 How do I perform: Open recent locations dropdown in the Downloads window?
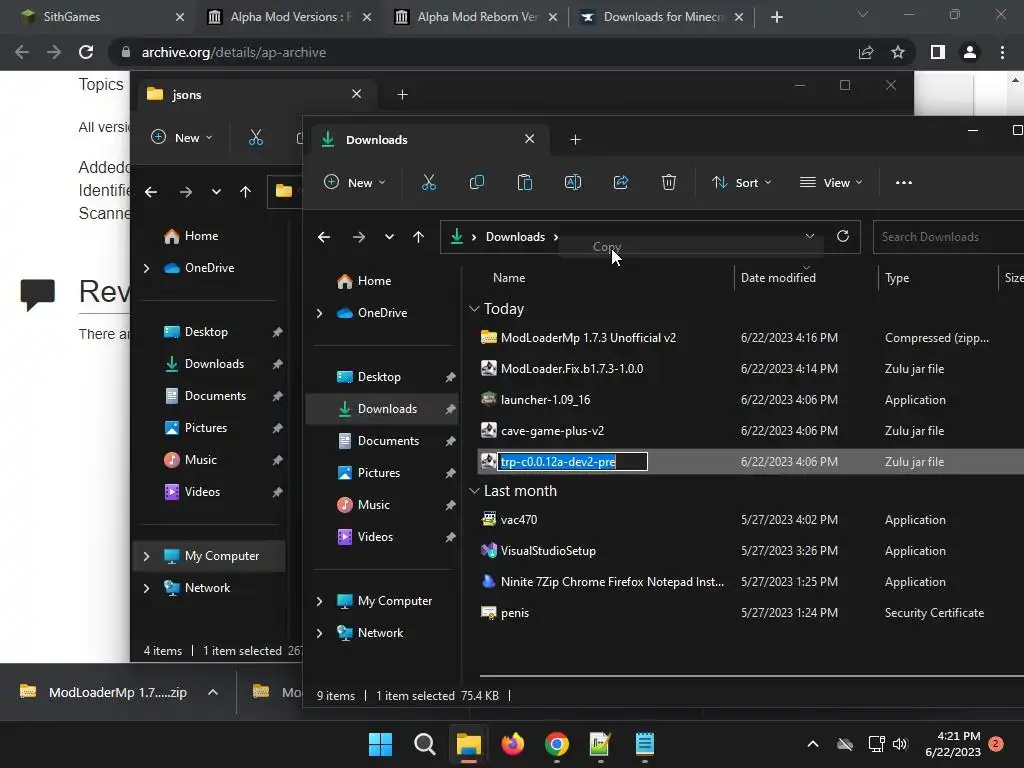389,237
